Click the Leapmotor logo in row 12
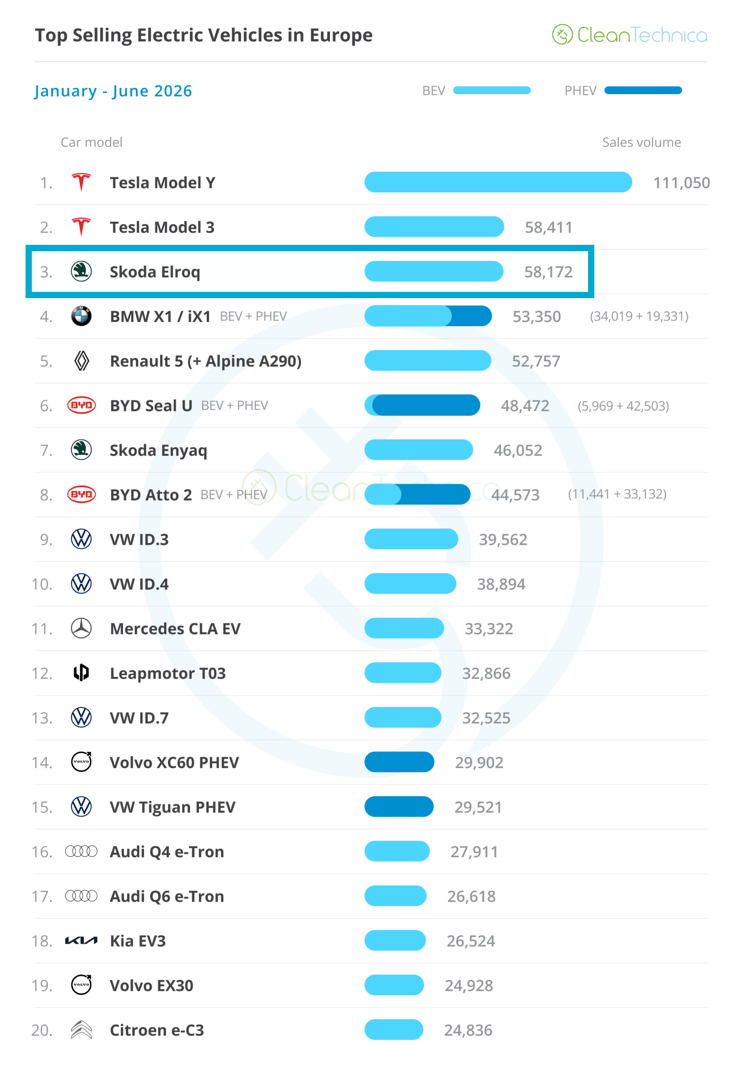Image resolution: width=752 pixels, height=1071 pixels. coord(81,673)
